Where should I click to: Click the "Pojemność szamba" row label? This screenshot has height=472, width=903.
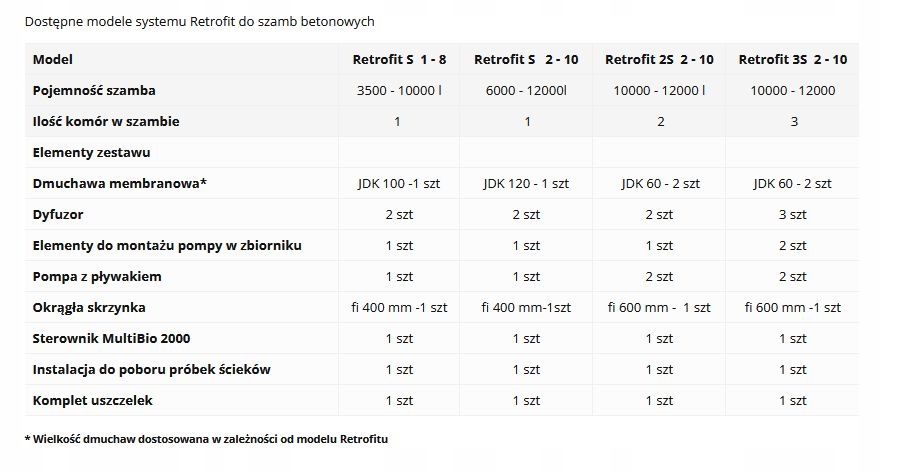tap(94, 91)
